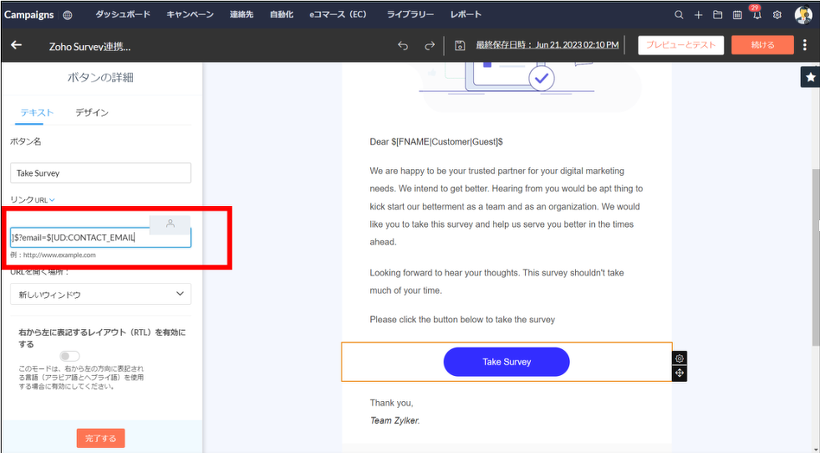Insert merge tag using the person icon

170,223
